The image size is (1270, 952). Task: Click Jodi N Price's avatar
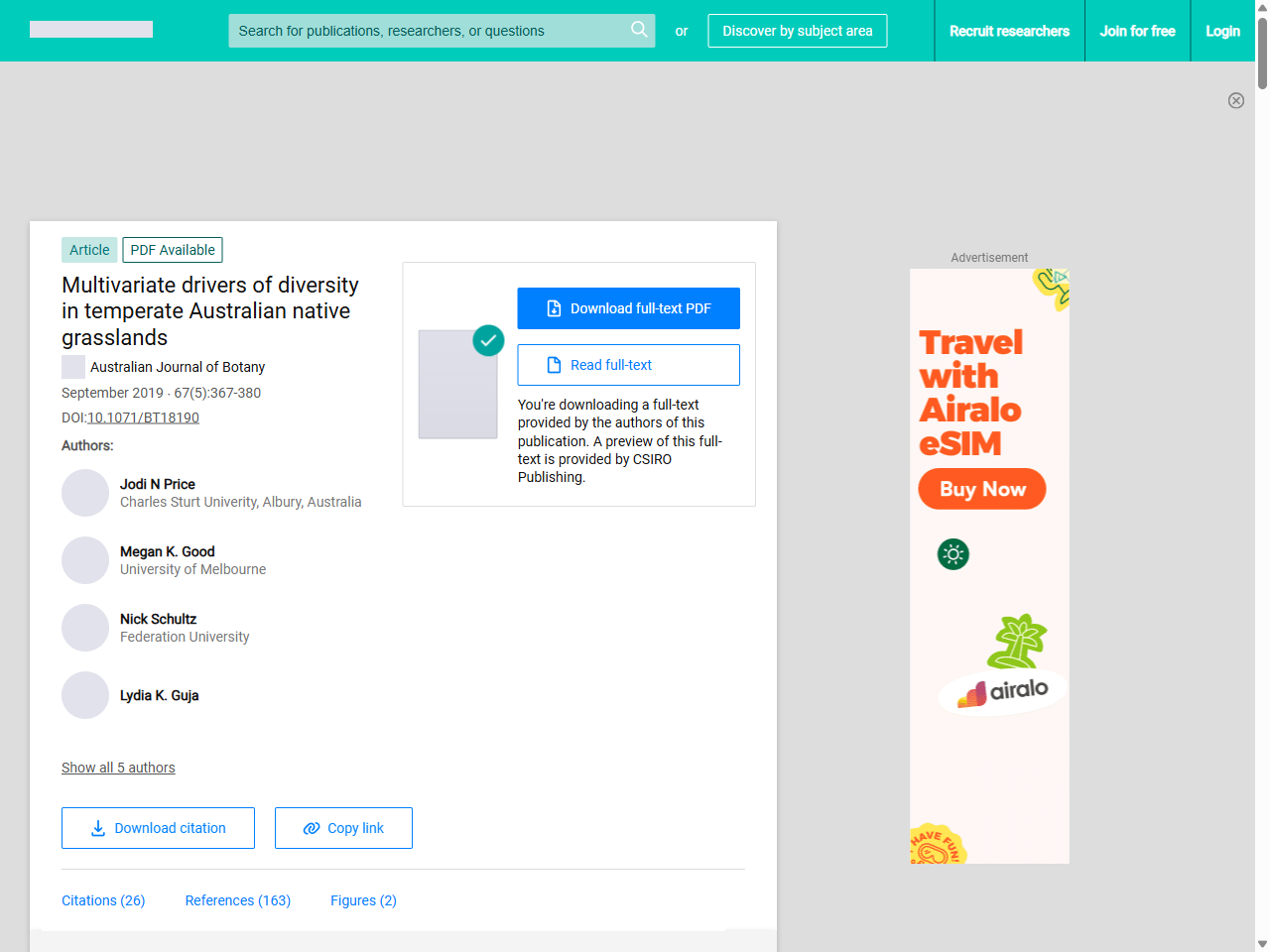coord(85,493)
